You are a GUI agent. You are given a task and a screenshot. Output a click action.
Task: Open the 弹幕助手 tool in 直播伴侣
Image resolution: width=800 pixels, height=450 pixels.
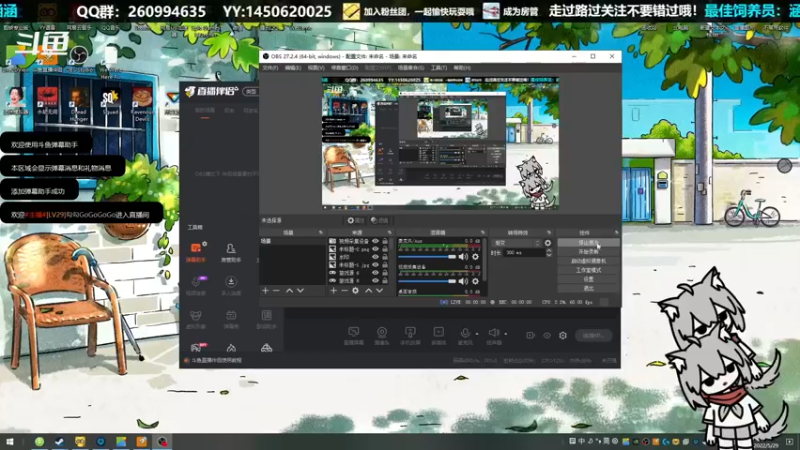click(196, 252)
